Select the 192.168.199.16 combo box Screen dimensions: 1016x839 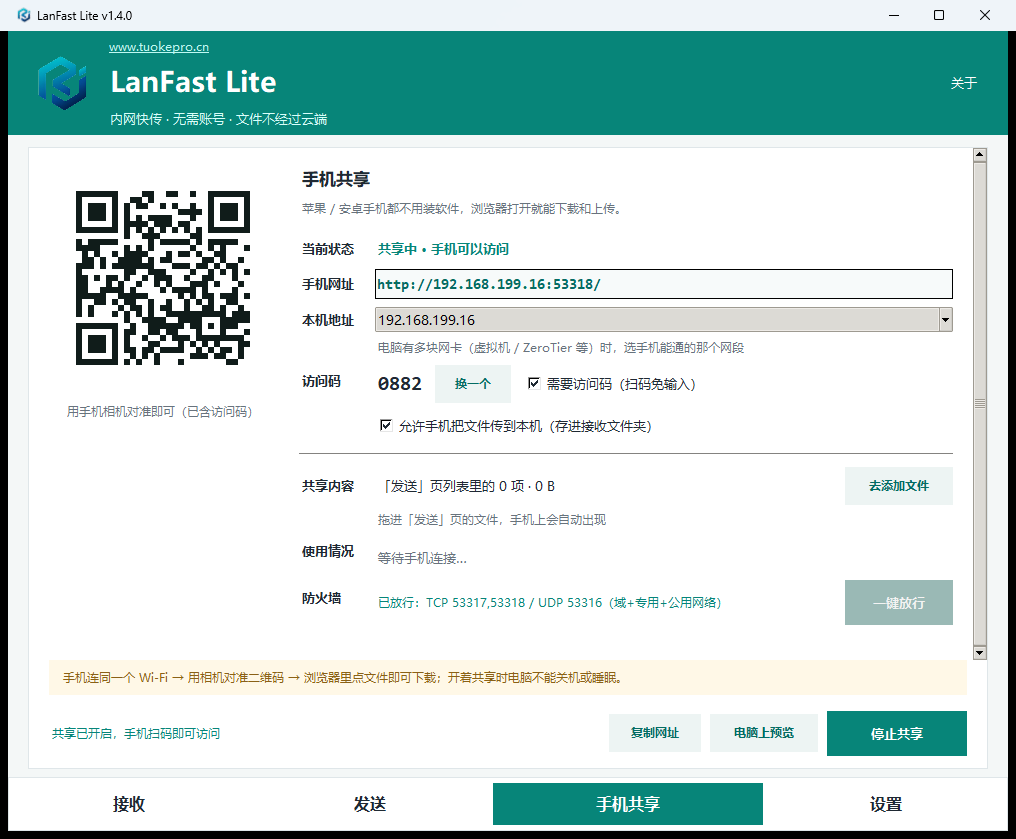[664, 320]
